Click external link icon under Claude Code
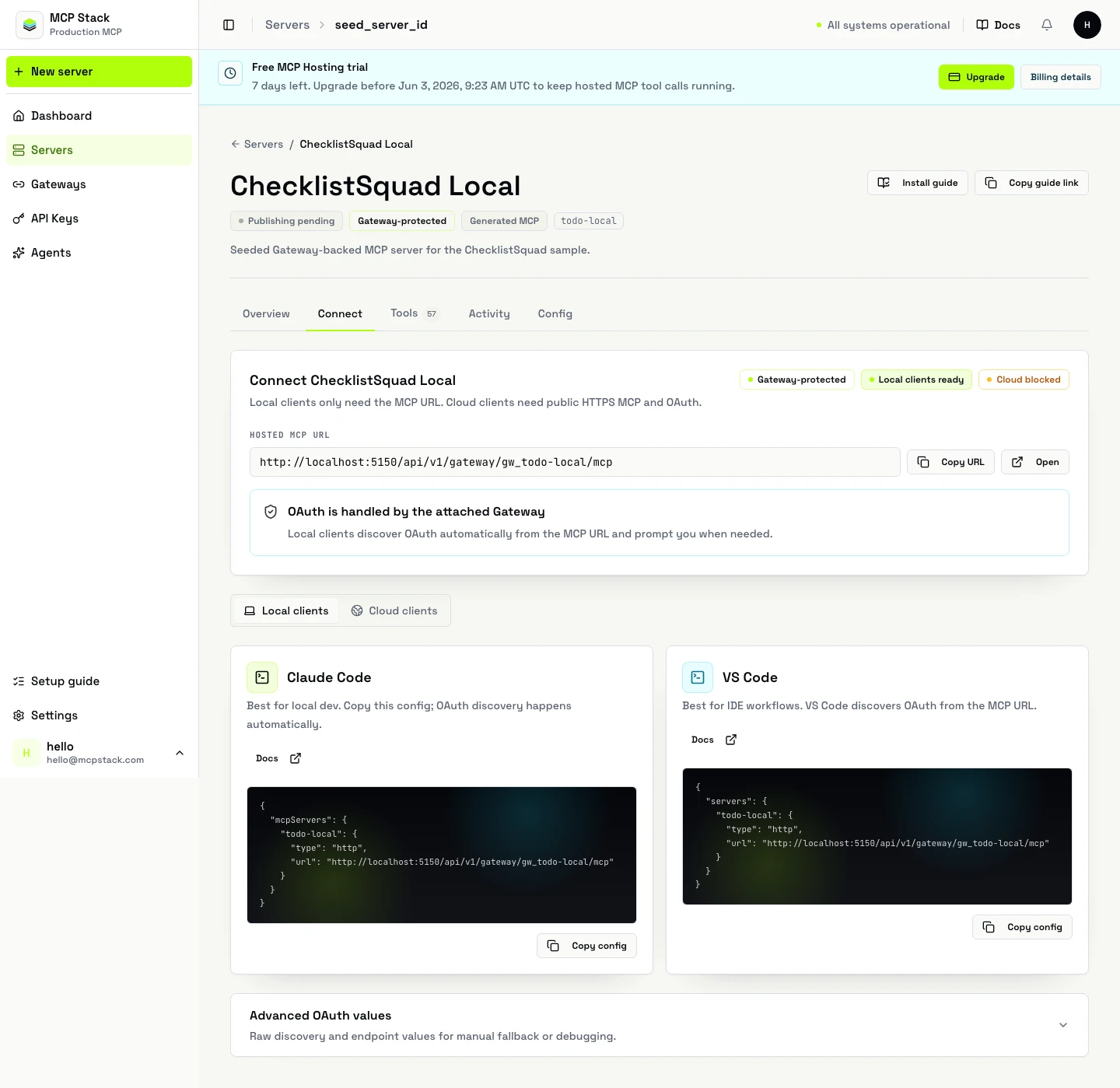Screen dimensions: 1120x1088 tap(296, 758)
